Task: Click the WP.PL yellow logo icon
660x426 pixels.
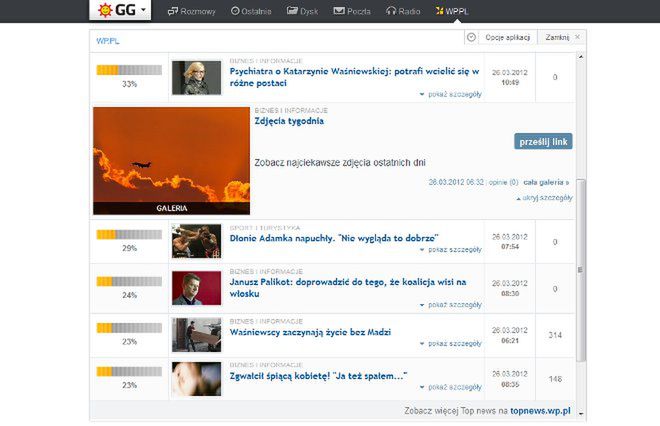Action: pyautogui.click(x=439, y=11)
